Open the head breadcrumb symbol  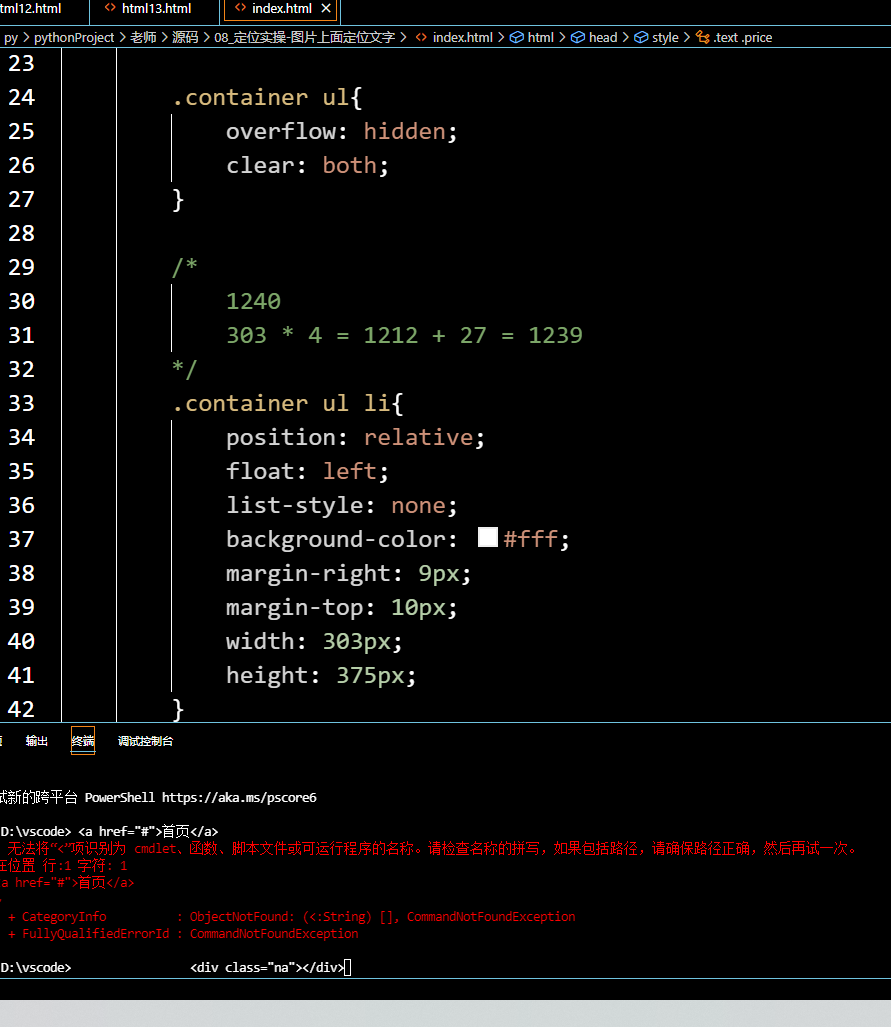point(603,37)
